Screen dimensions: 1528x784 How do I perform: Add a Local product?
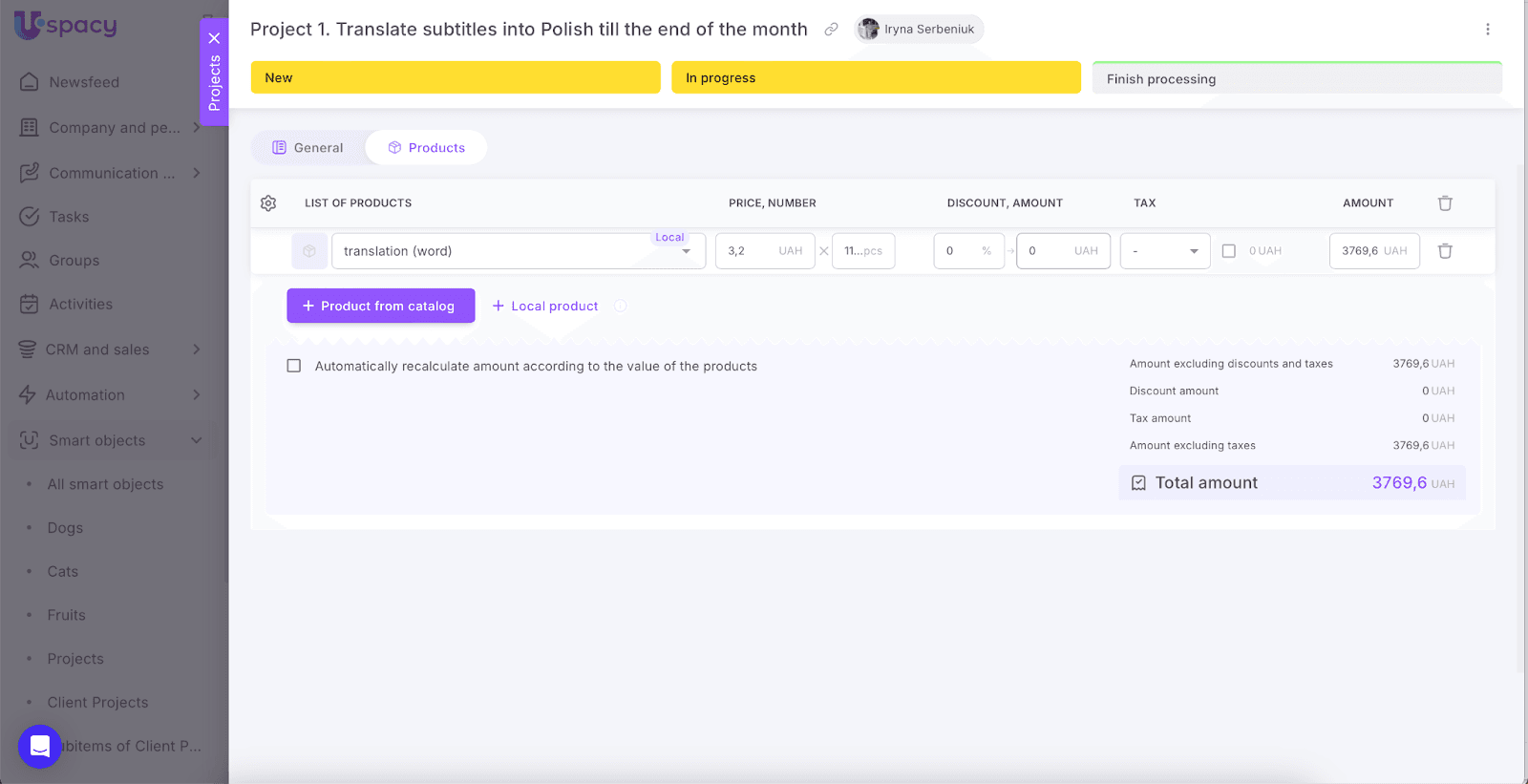pyautogui.click(x=545, y=306)
